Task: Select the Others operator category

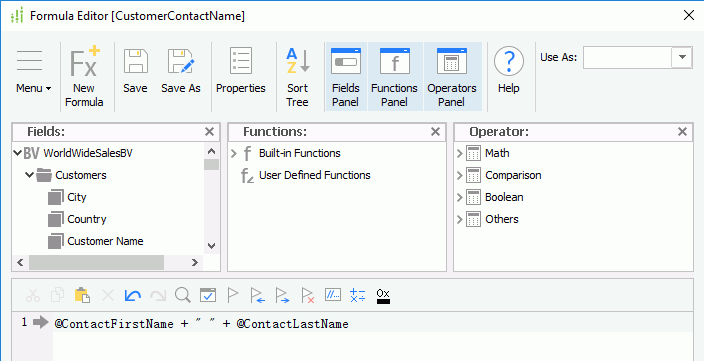Action: pos(502,219)
